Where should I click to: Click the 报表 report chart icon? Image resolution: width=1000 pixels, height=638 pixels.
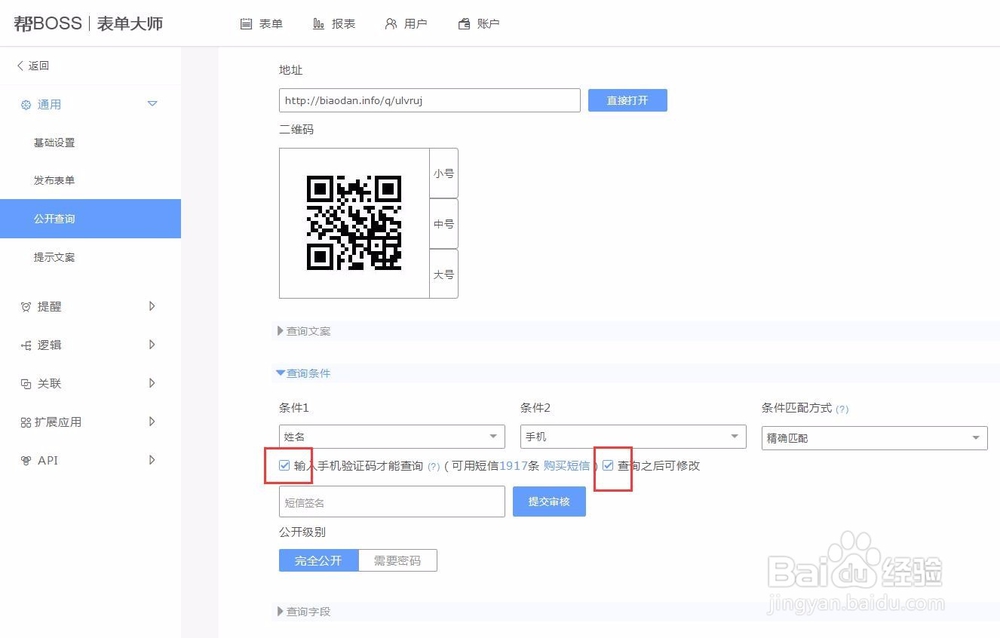click(x=318, y=24)
